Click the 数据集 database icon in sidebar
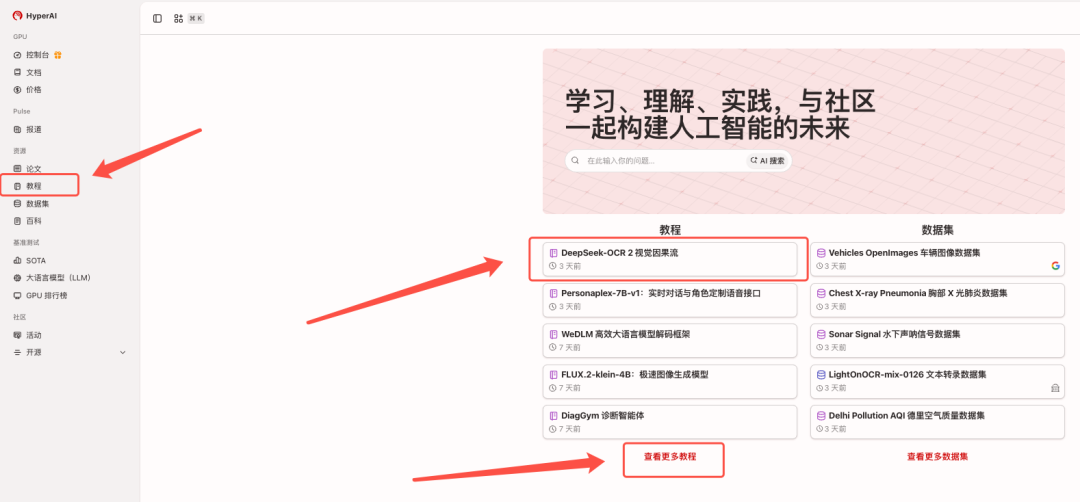Screen dimensions: 1080x502 [18, 204]
